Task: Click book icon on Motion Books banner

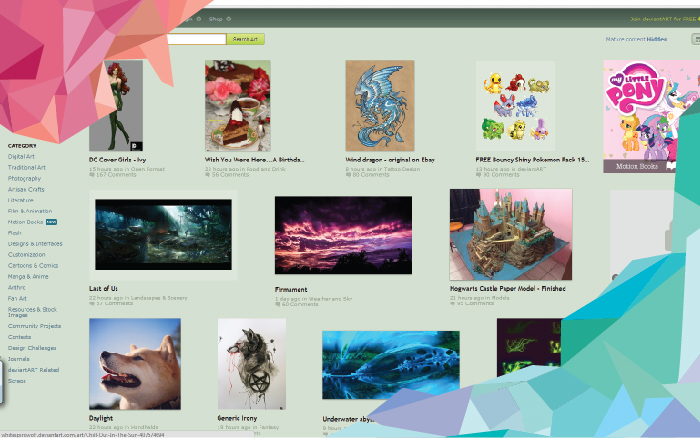Action: [670, 166]
